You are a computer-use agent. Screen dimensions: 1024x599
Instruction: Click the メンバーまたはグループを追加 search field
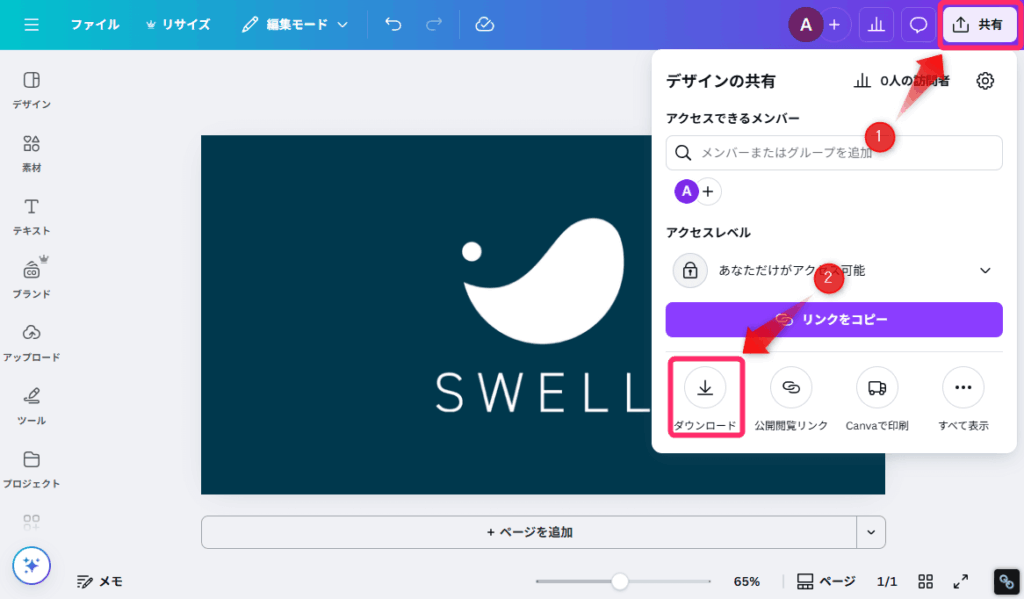click(x=834, y=153)
